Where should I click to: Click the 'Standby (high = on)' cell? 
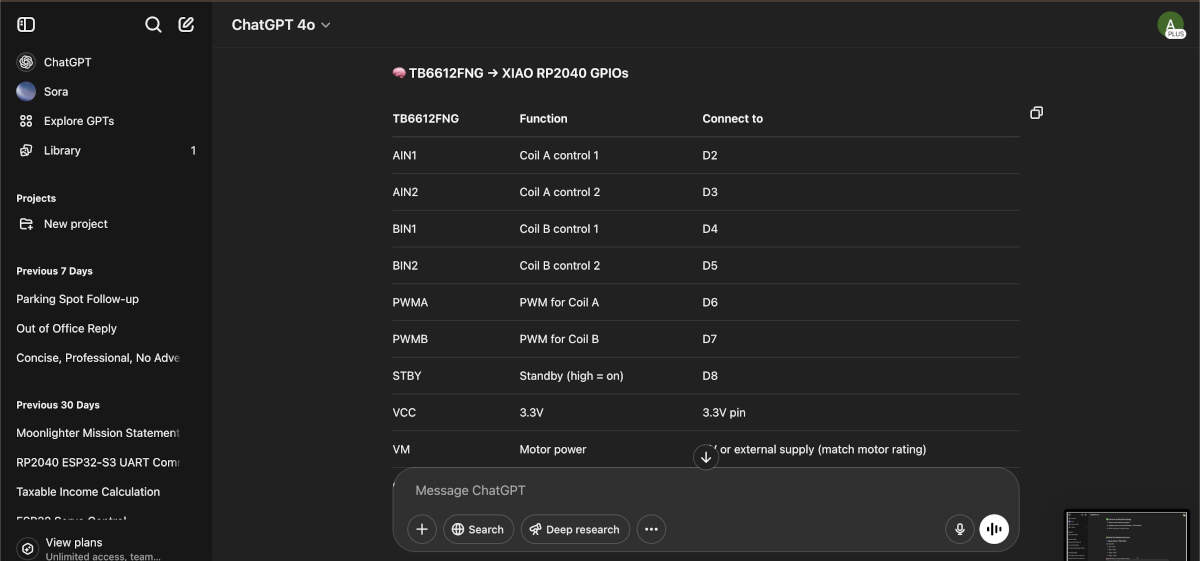[571, 376]
